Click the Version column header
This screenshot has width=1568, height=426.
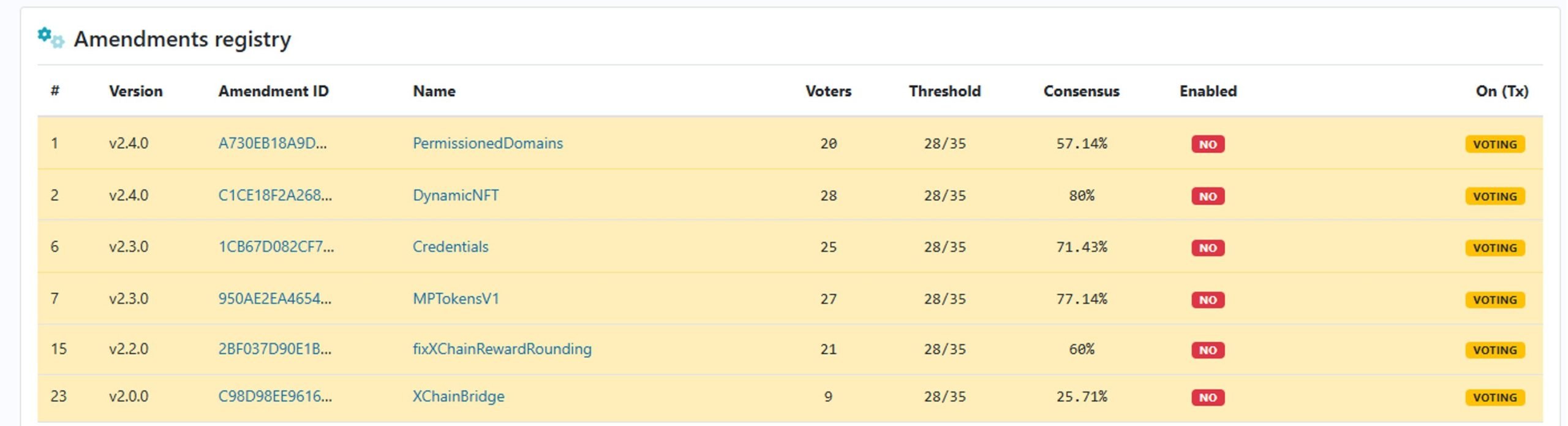(136, 91)
